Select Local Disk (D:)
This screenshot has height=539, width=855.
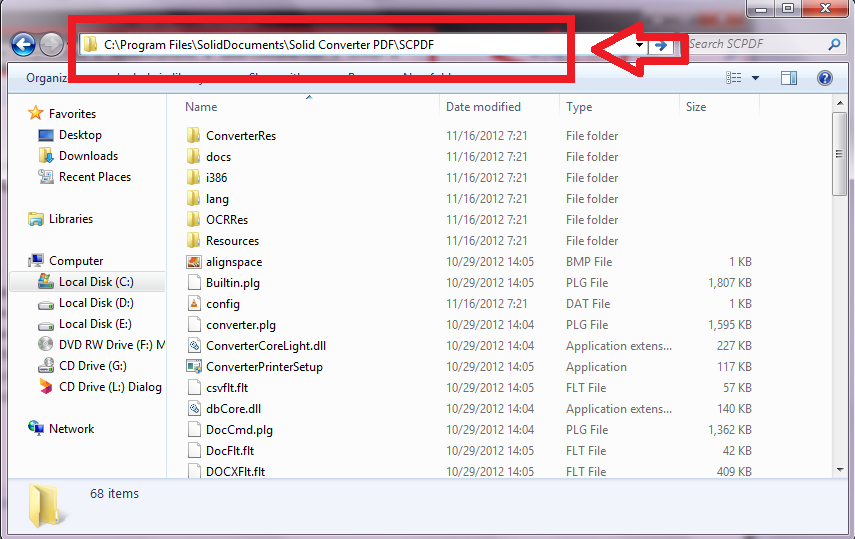click(96, 303)
